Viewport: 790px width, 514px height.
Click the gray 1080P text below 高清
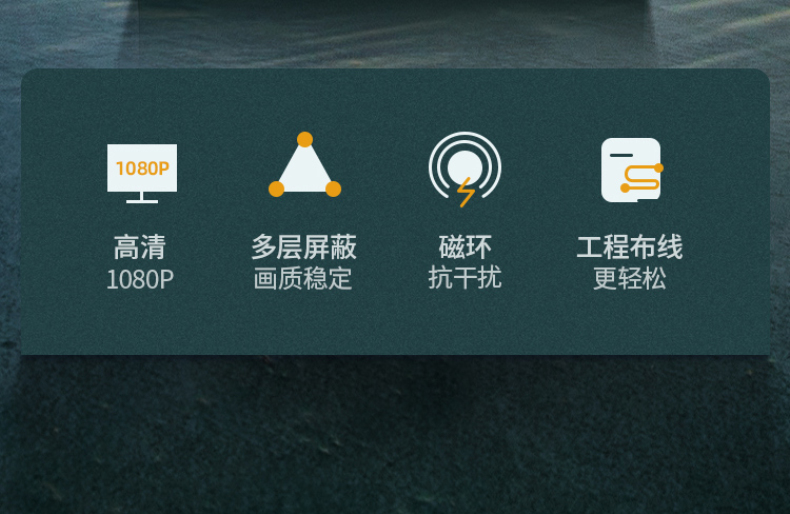click(x=140, y=279)
